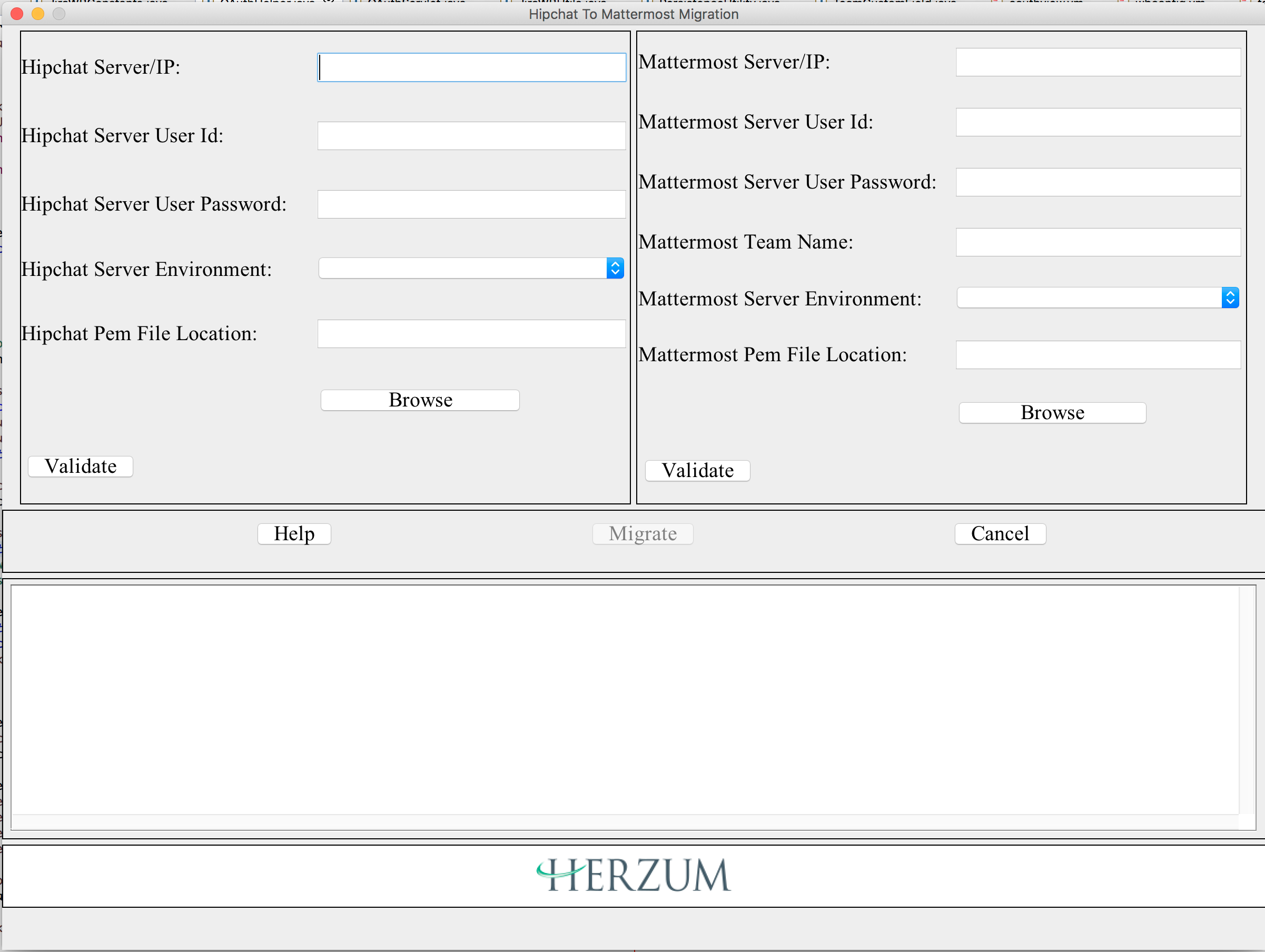This screenshot has width=1265, height=952.
Task: Validate the Mattermost server settings
Action: point(698,471)
